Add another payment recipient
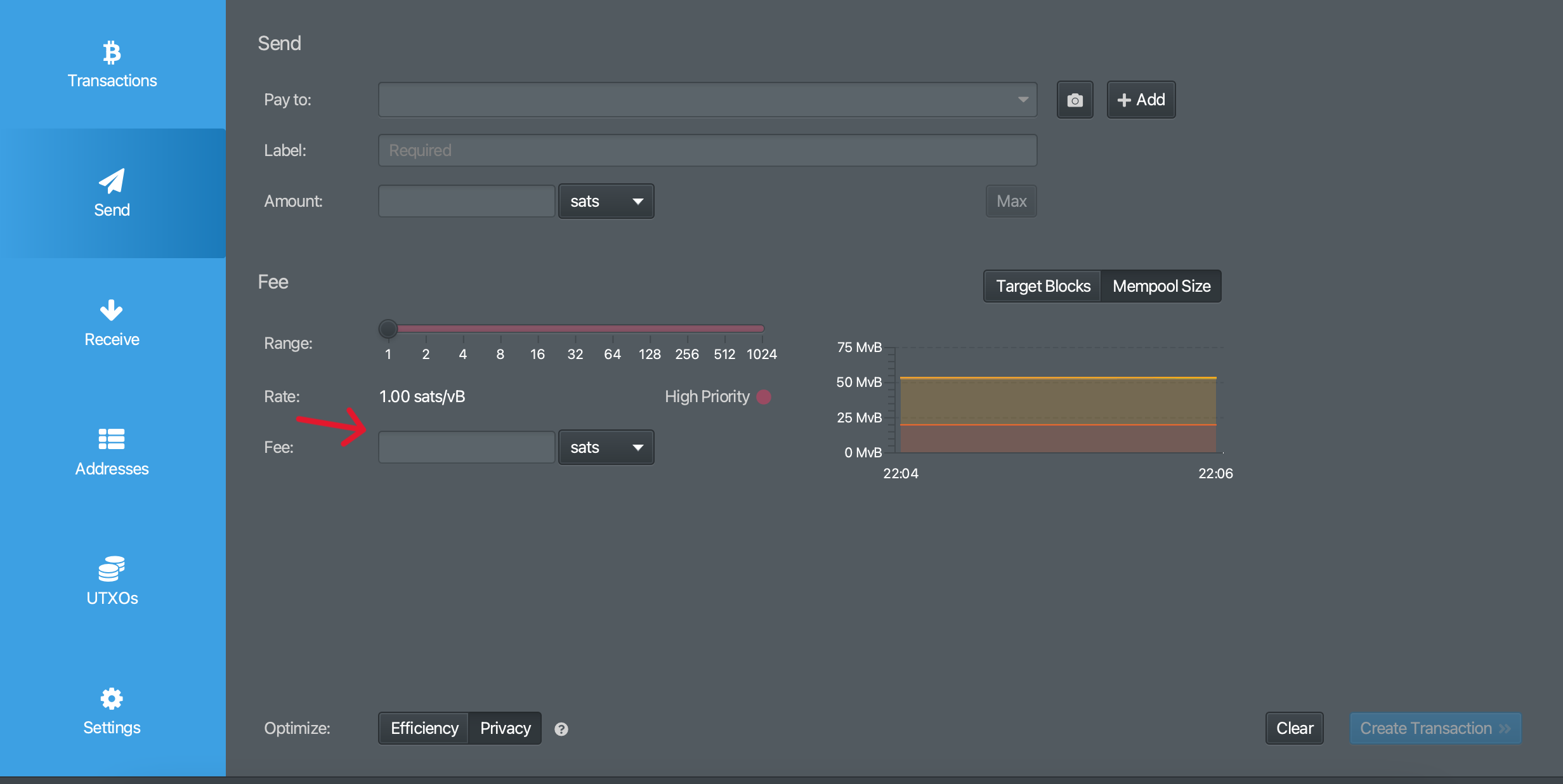Screen dimensions: 1563x784 [1140, 100]
